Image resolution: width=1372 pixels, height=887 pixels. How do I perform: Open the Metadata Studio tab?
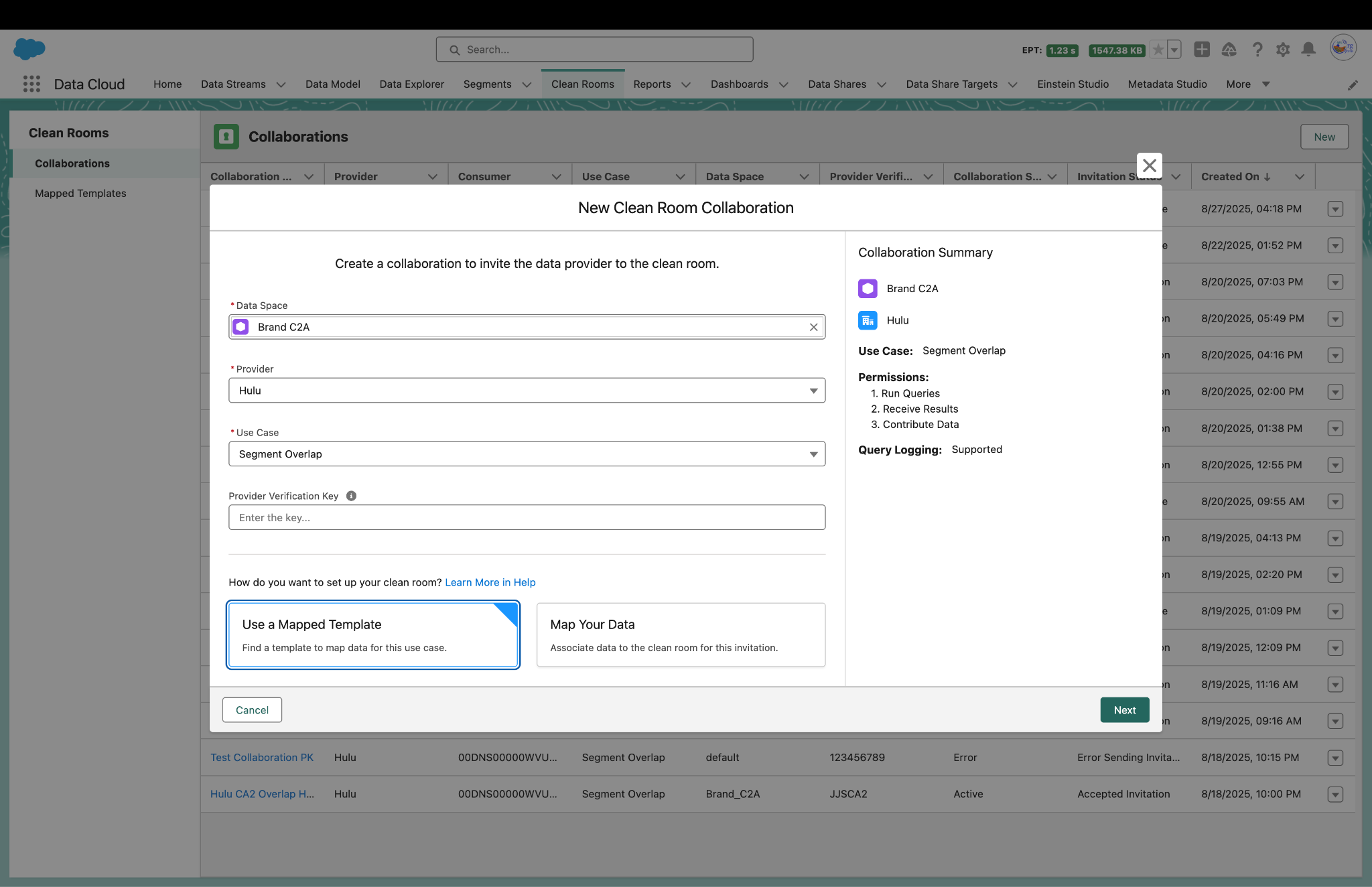click(1167, 84)
